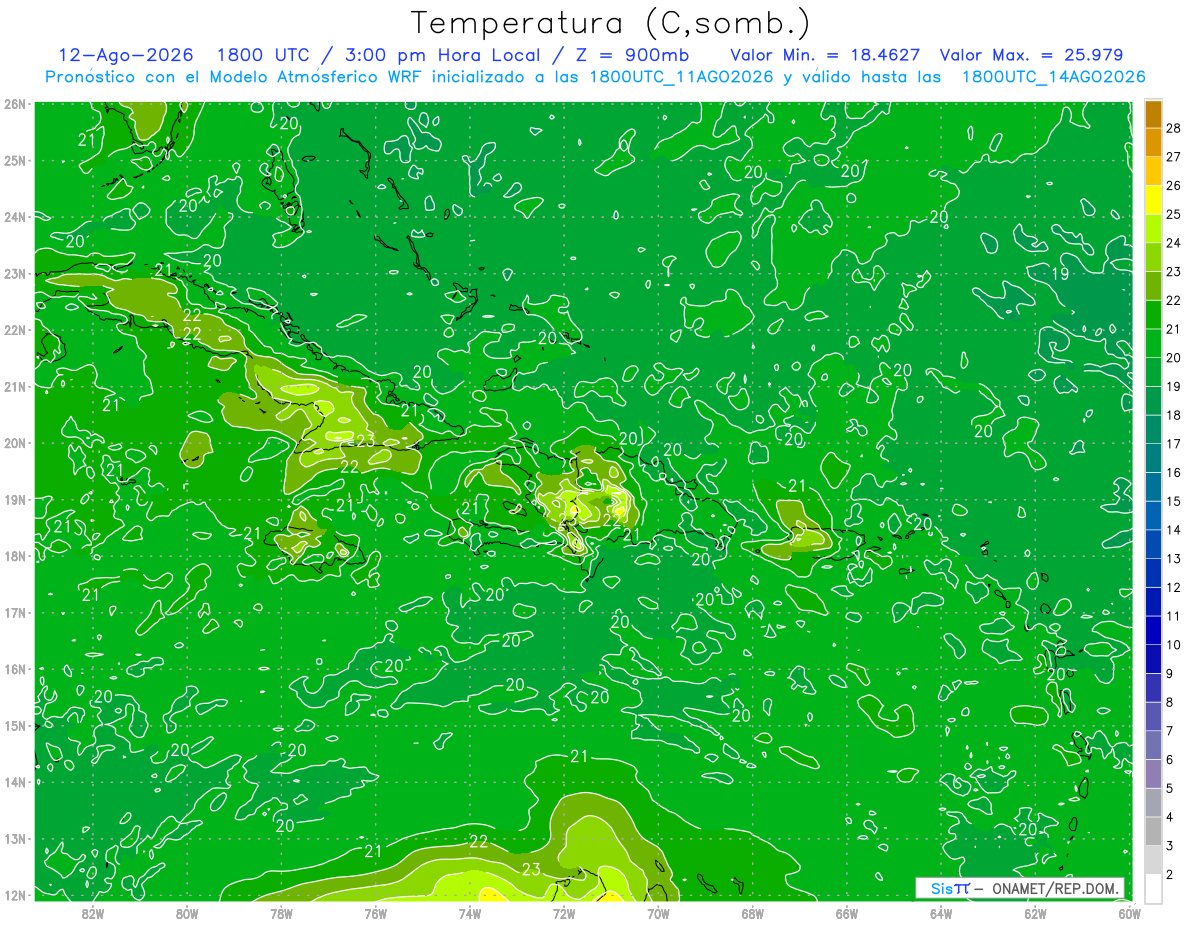Click the 21N latitude axis label
Screen dimensions: 1200x927
tap(15, 386)
